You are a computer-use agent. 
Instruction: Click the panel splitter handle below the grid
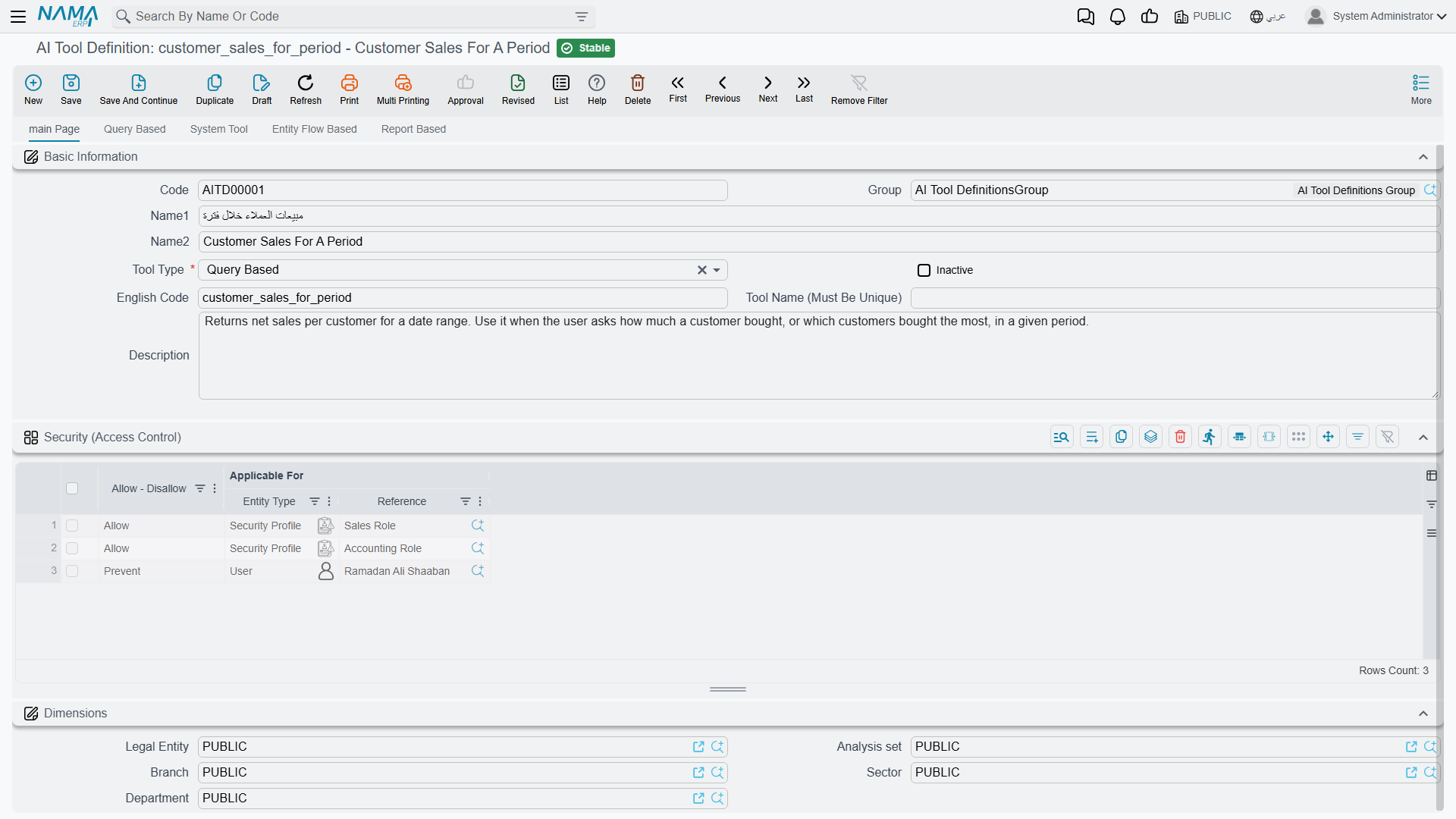coord(728,689)
